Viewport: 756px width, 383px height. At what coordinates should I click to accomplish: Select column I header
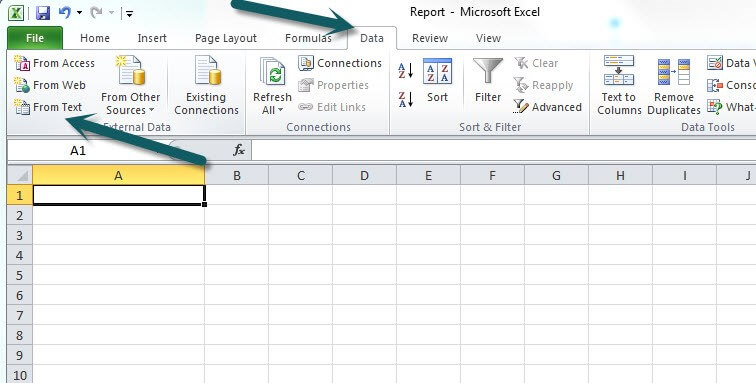685,175
